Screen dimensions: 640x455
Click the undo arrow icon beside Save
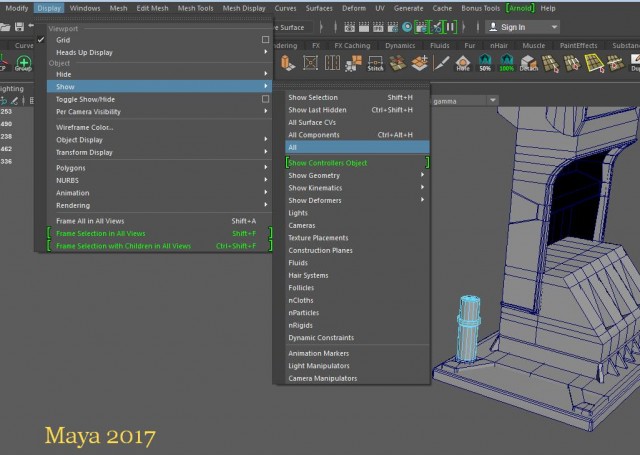click(31, 26)
